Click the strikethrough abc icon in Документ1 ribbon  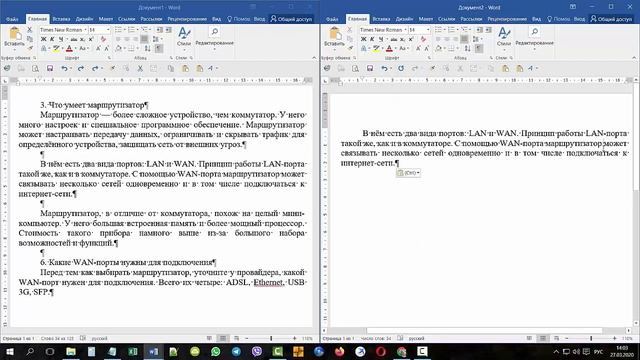[74, 39]
